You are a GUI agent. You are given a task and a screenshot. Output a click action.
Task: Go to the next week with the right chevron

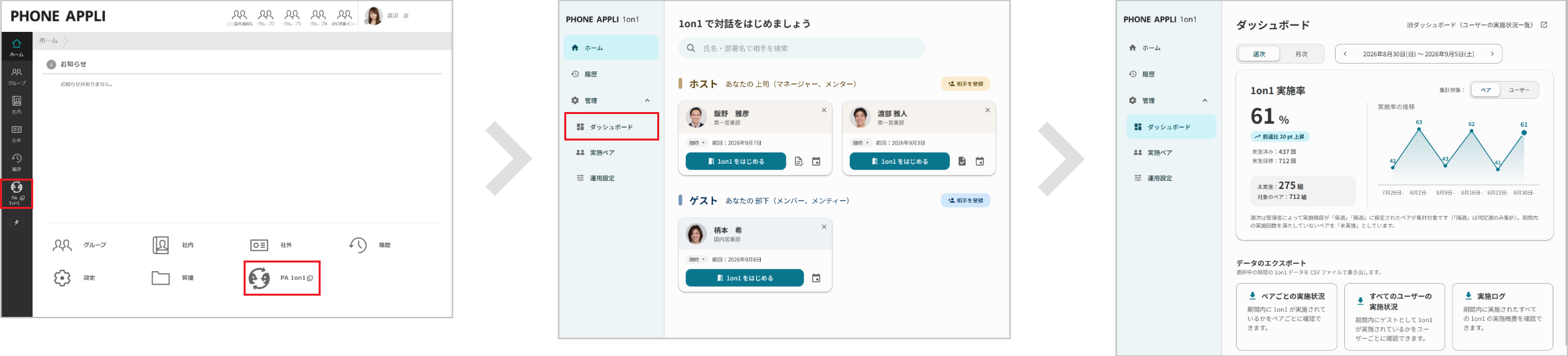pos(1492,54)
